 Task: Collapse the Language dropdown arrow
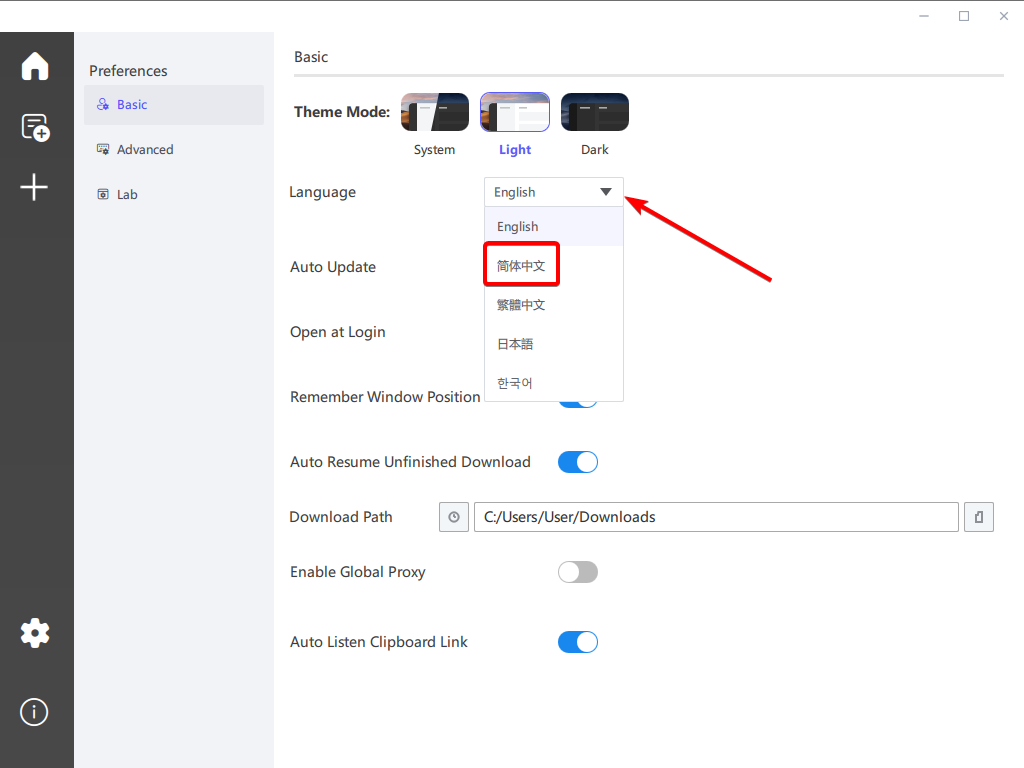pyautogui.click(x=606, y=192)
